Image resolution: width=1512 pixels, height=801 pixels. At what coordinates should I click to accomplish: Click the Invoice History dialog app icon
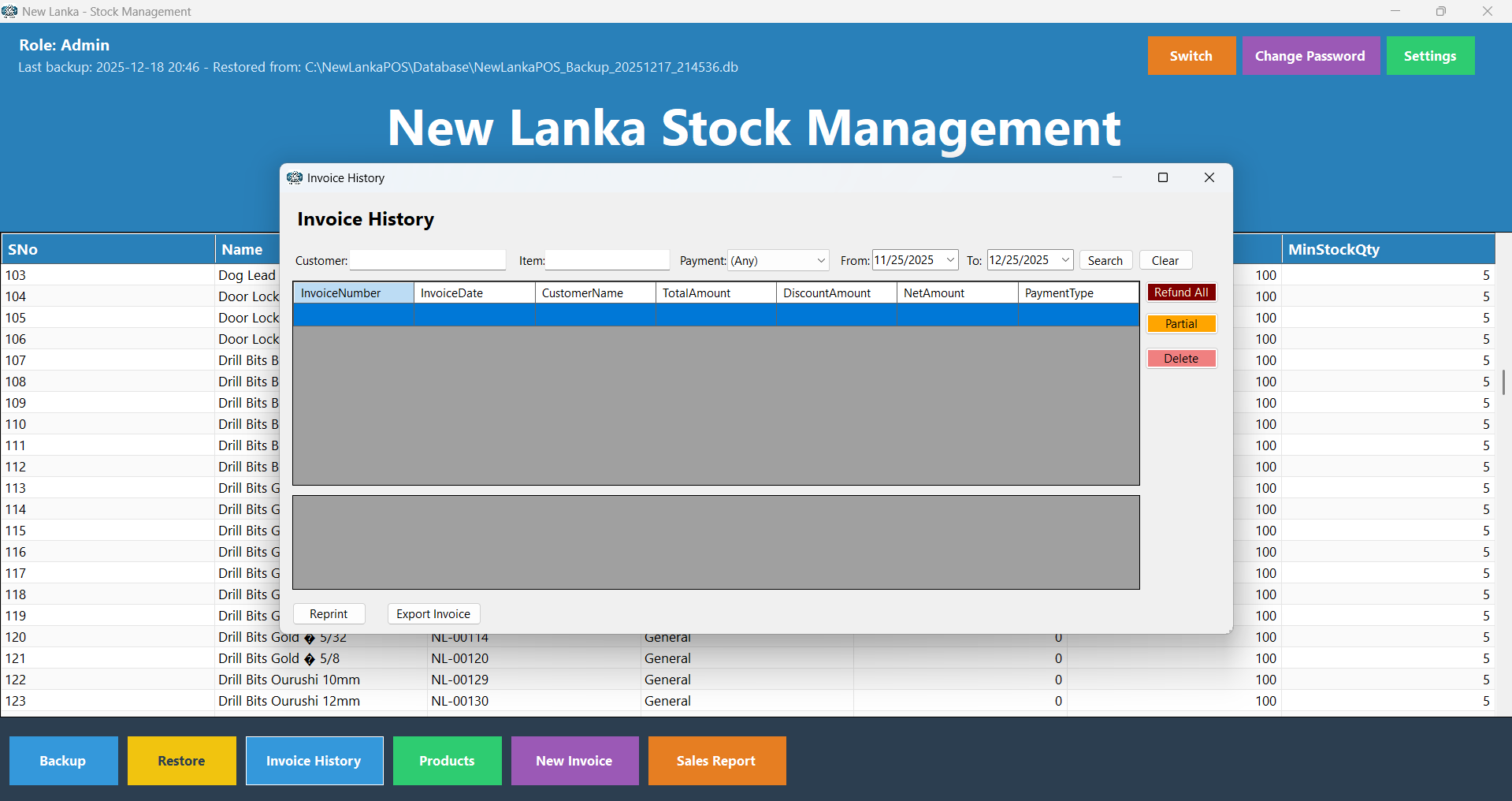tap(295, 178)
